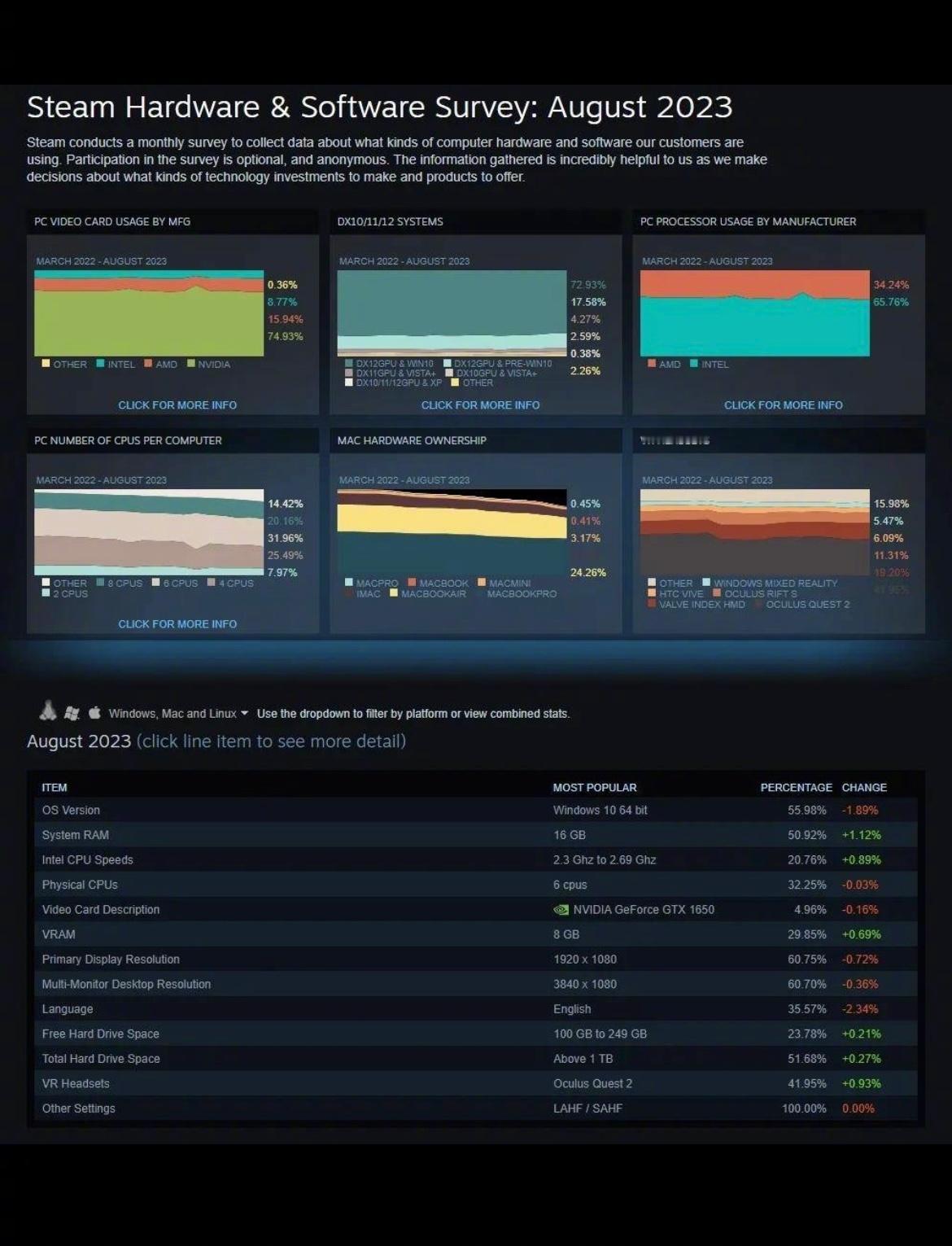Screen dimensions: 952x1246
Task: Click the DX10/11/12 Systems chart graph
Action: point(452,313)
